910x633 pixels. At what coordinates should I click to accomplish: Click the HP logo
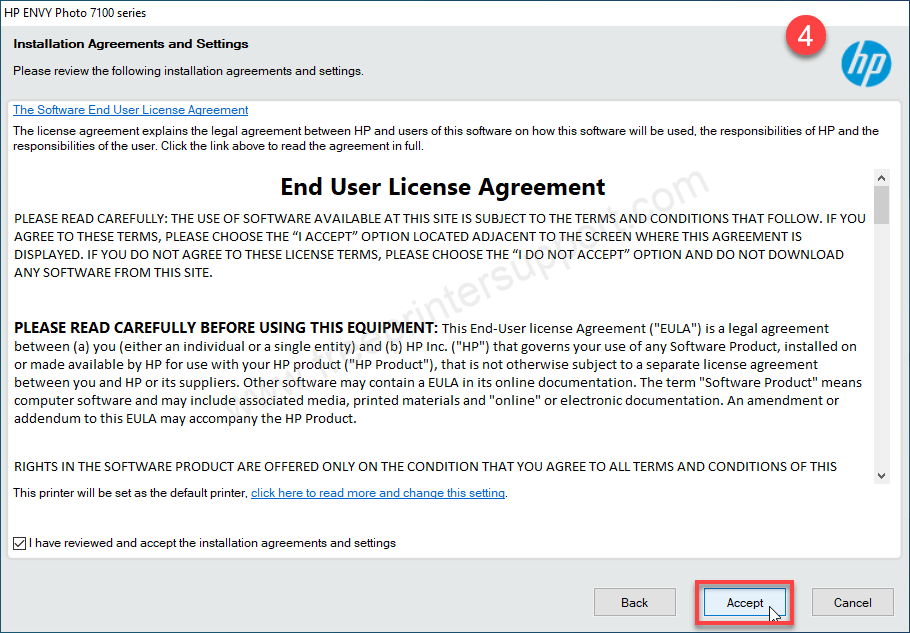coord(865,64)
